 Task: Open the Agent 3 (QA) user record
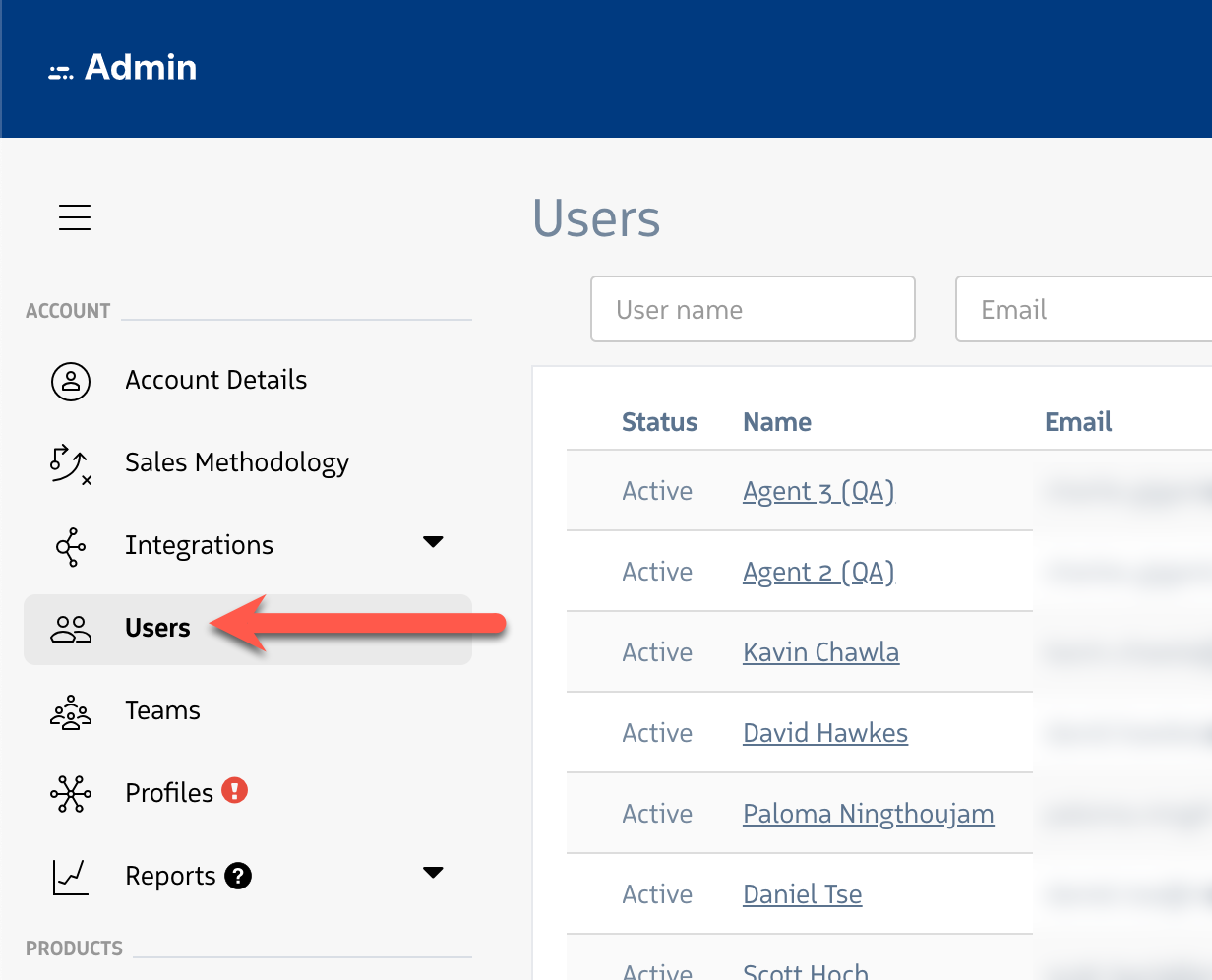[x=818, y=491]
